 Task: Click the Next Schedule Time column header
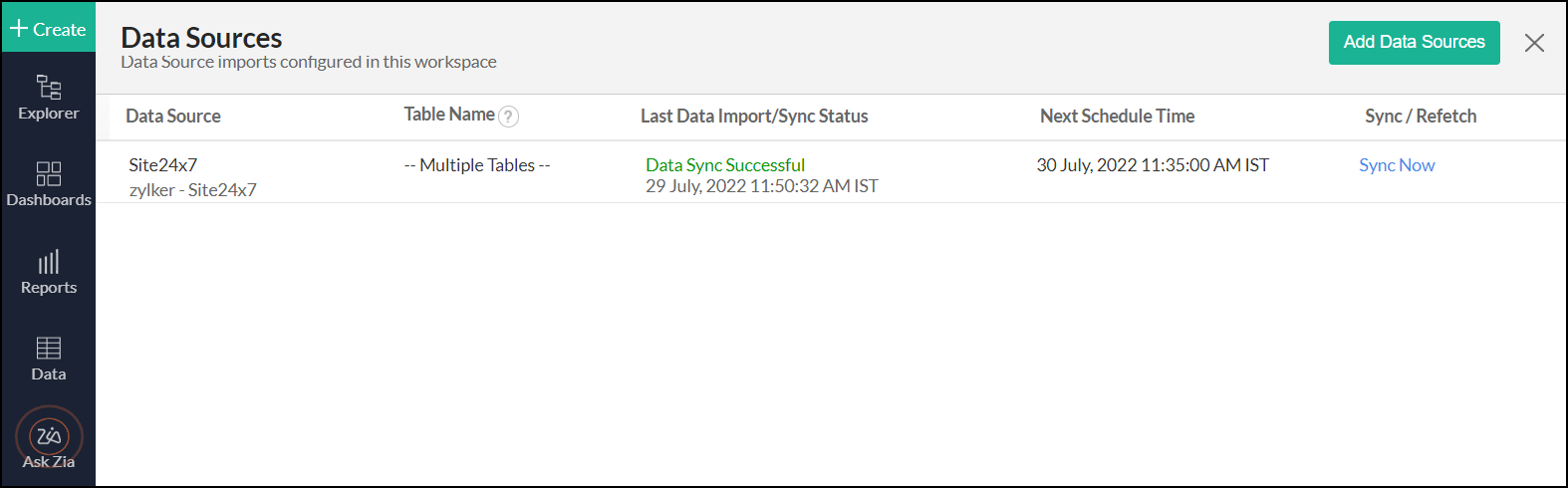[x=1117, y=117]
